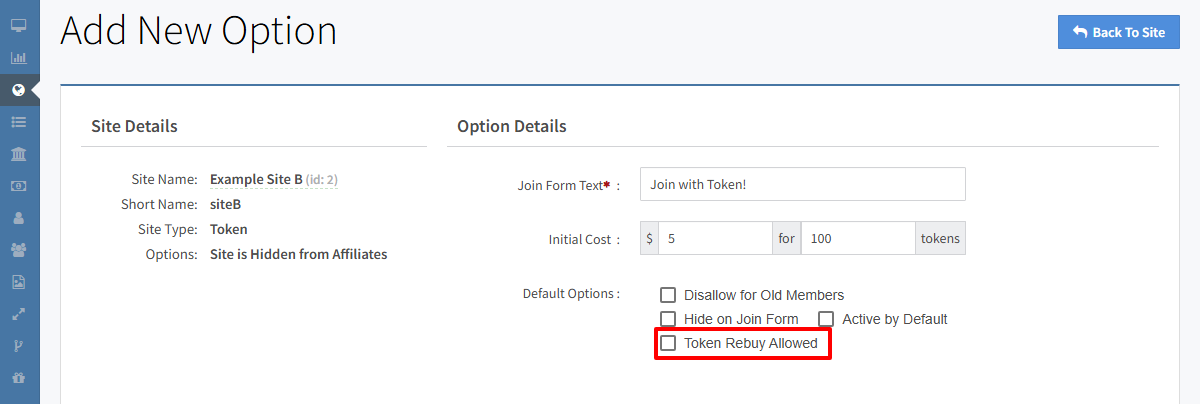The image size is (1200, 404).
Task: Open the list icon in sidebar
Action: point(18,121)
